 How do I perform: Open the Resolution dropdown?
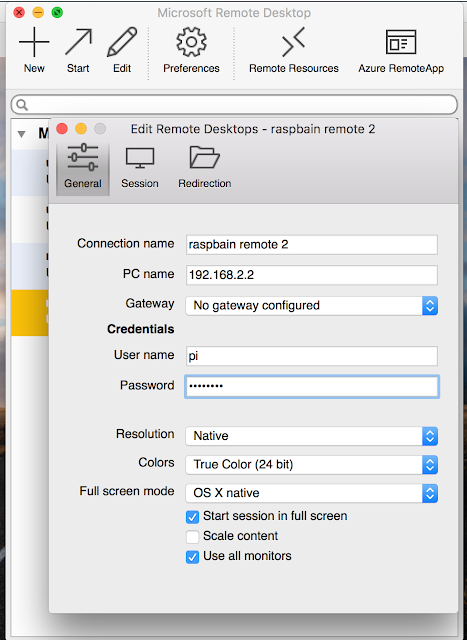click(x=312, y=436)
